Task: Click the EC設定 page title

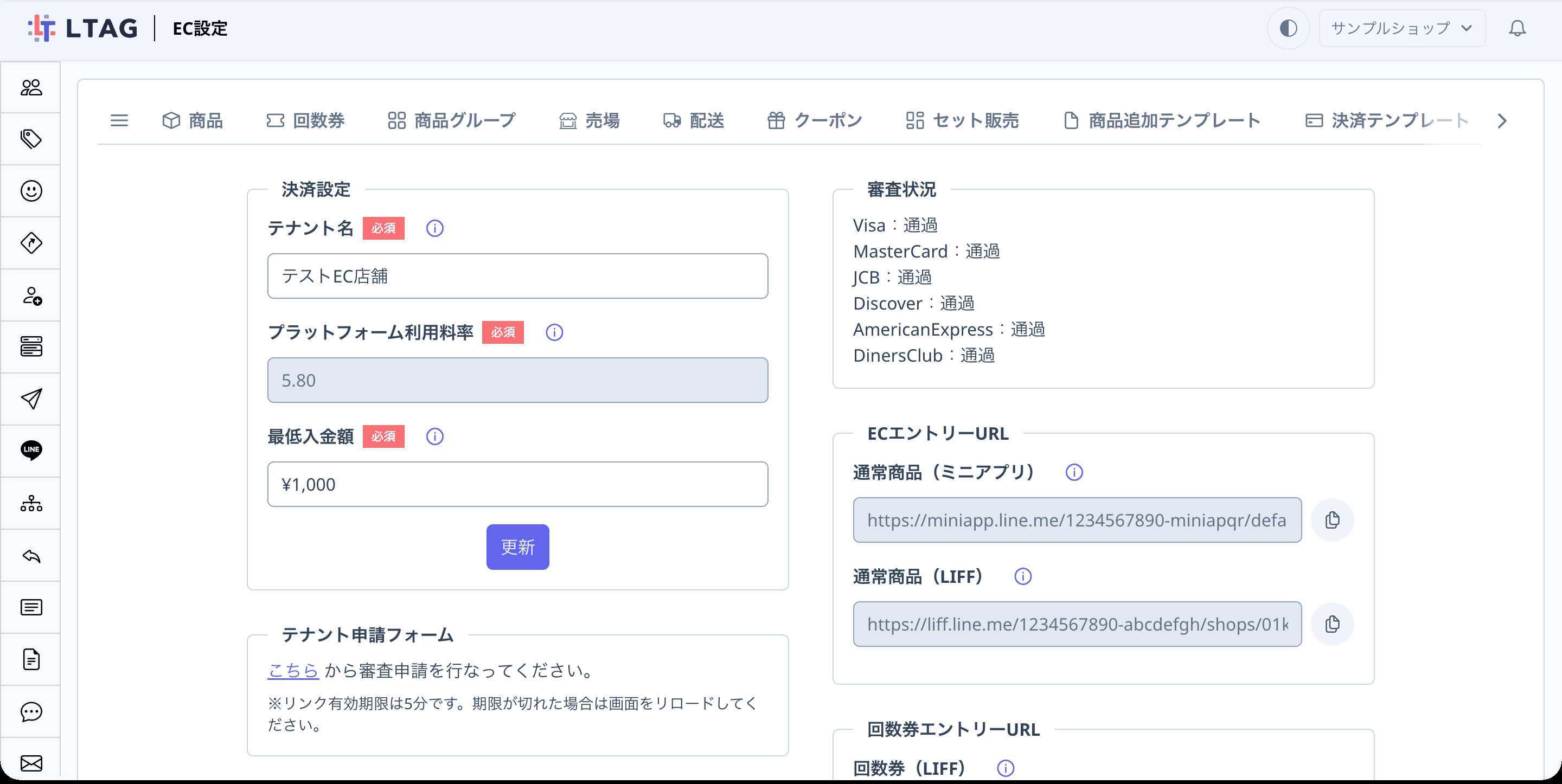Action: point(200,29)
